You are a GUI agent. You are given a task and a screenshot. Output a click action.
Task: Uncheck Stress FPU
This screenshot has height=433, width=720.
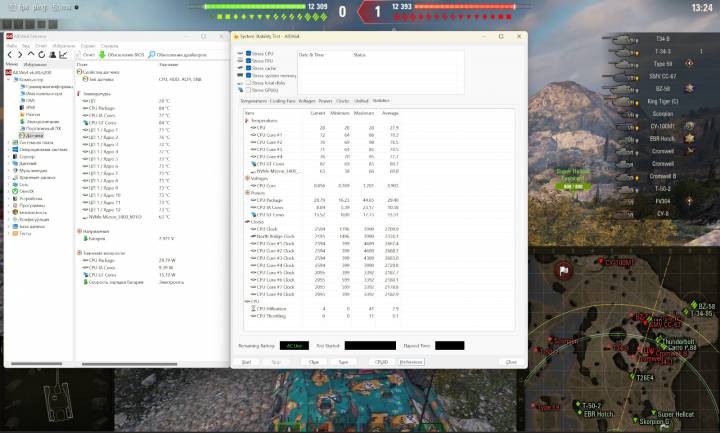248,61
